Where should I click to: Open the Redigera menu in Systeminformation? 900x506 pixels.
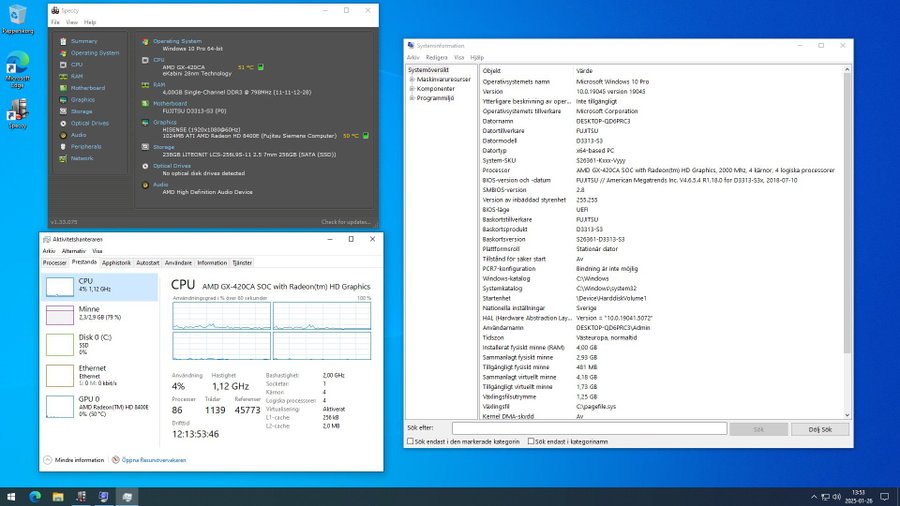point(436,57)
